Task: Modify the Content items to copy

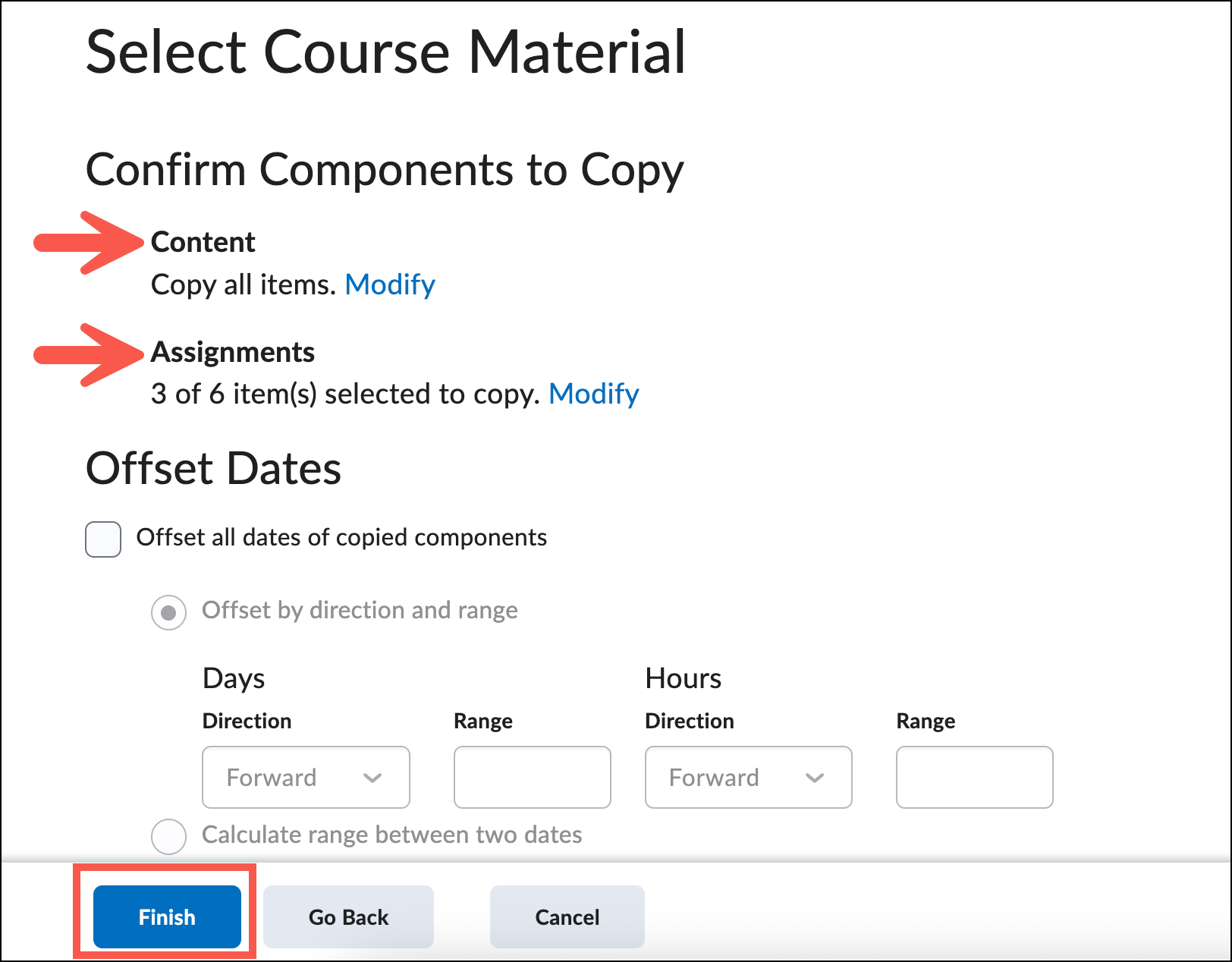Action: coord(390,285)
